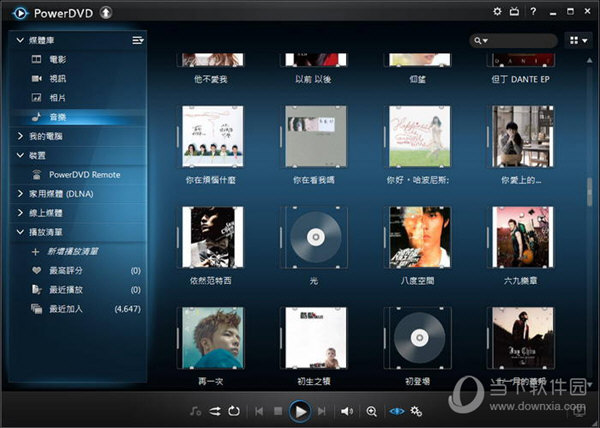Skip to previous track
The height and width of the screenshot is (428, 600).
(259, 411)
